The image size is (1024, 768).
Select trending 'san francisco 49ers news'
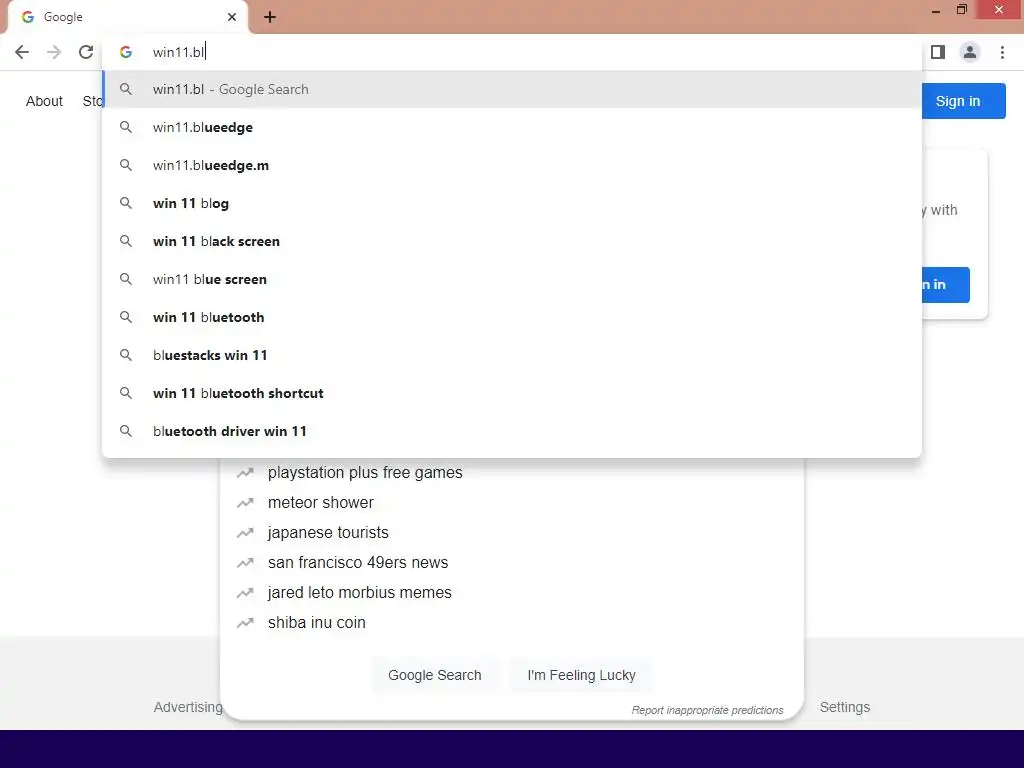(358, 562)
